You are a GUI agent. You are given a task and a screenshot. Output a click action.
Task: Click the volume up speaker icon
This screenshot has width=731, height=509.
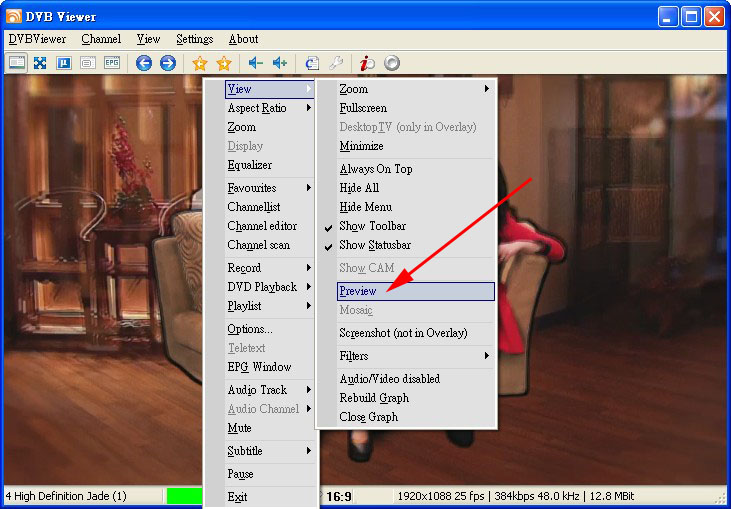280,63
